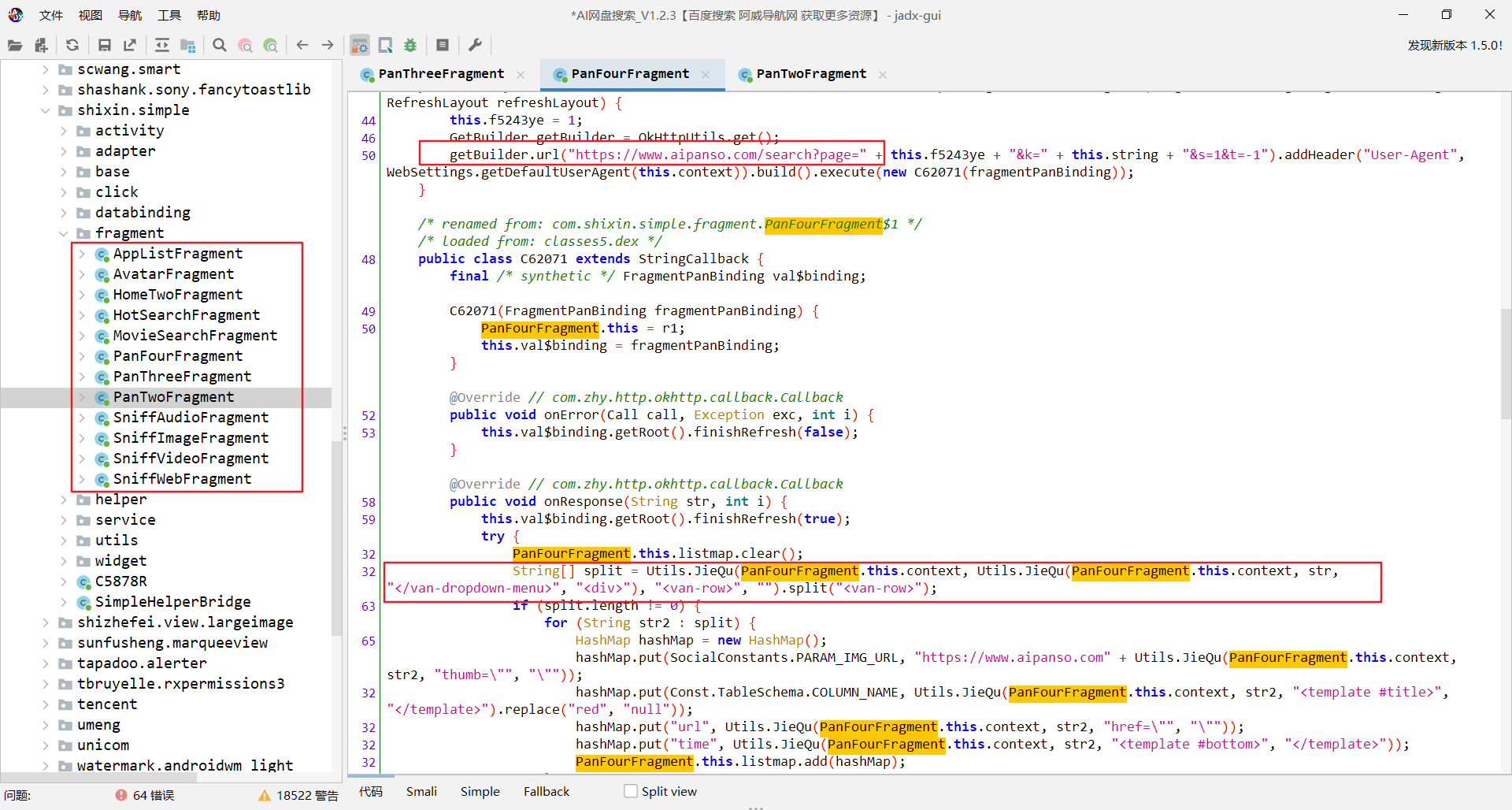Expand the umeng package node
Screen dimensions: 1512x810
click(45, 725)
